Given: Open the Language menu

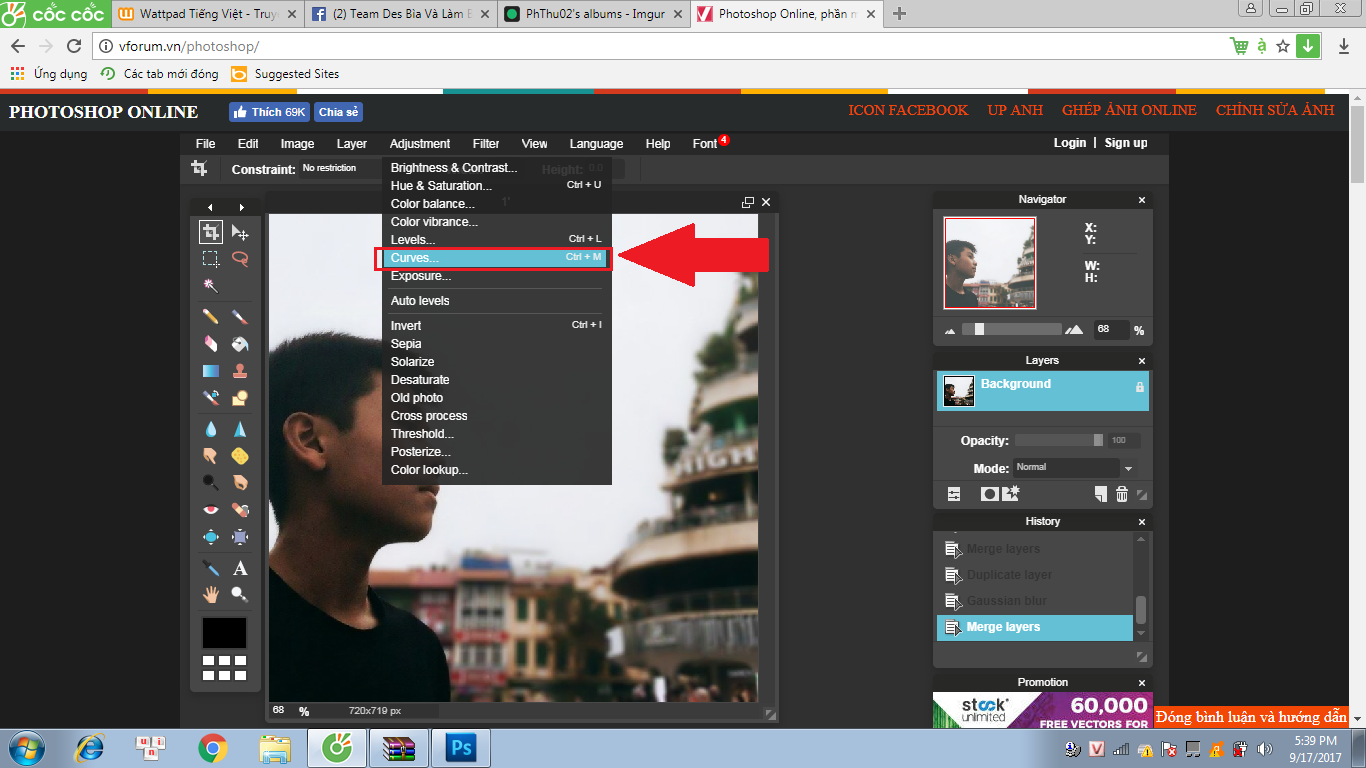Looking at the screenshot, I should coord(596,144).
